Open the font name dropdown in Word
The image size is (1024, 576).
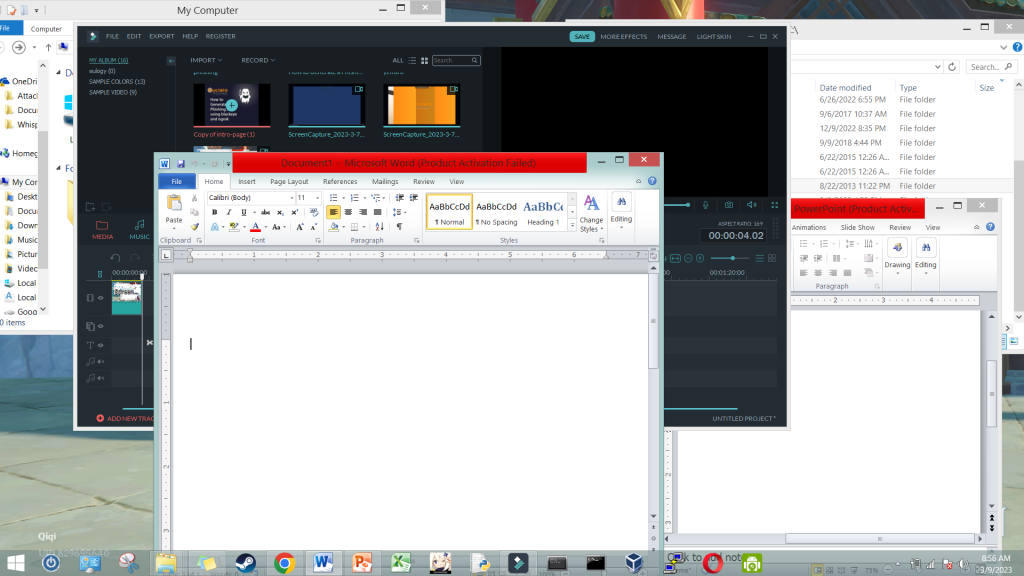click(x=291, y=198)
